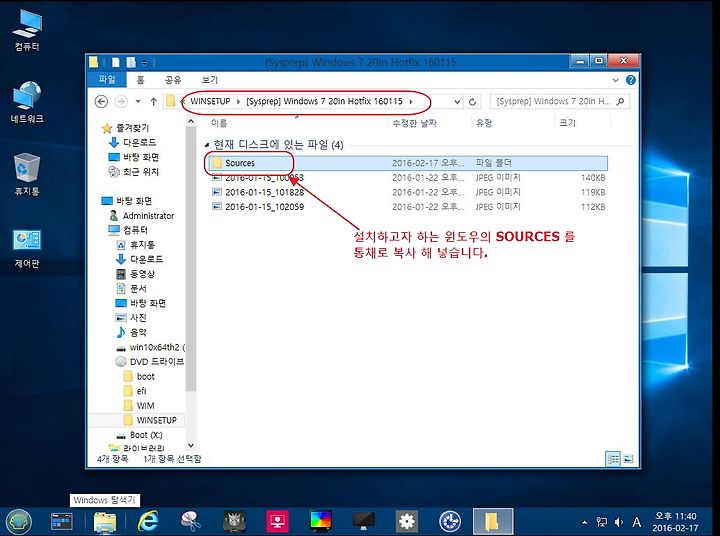Click the properties icon in quick access toolbar
This screenshot has width=720, height=536.
[x=116, y=62]
